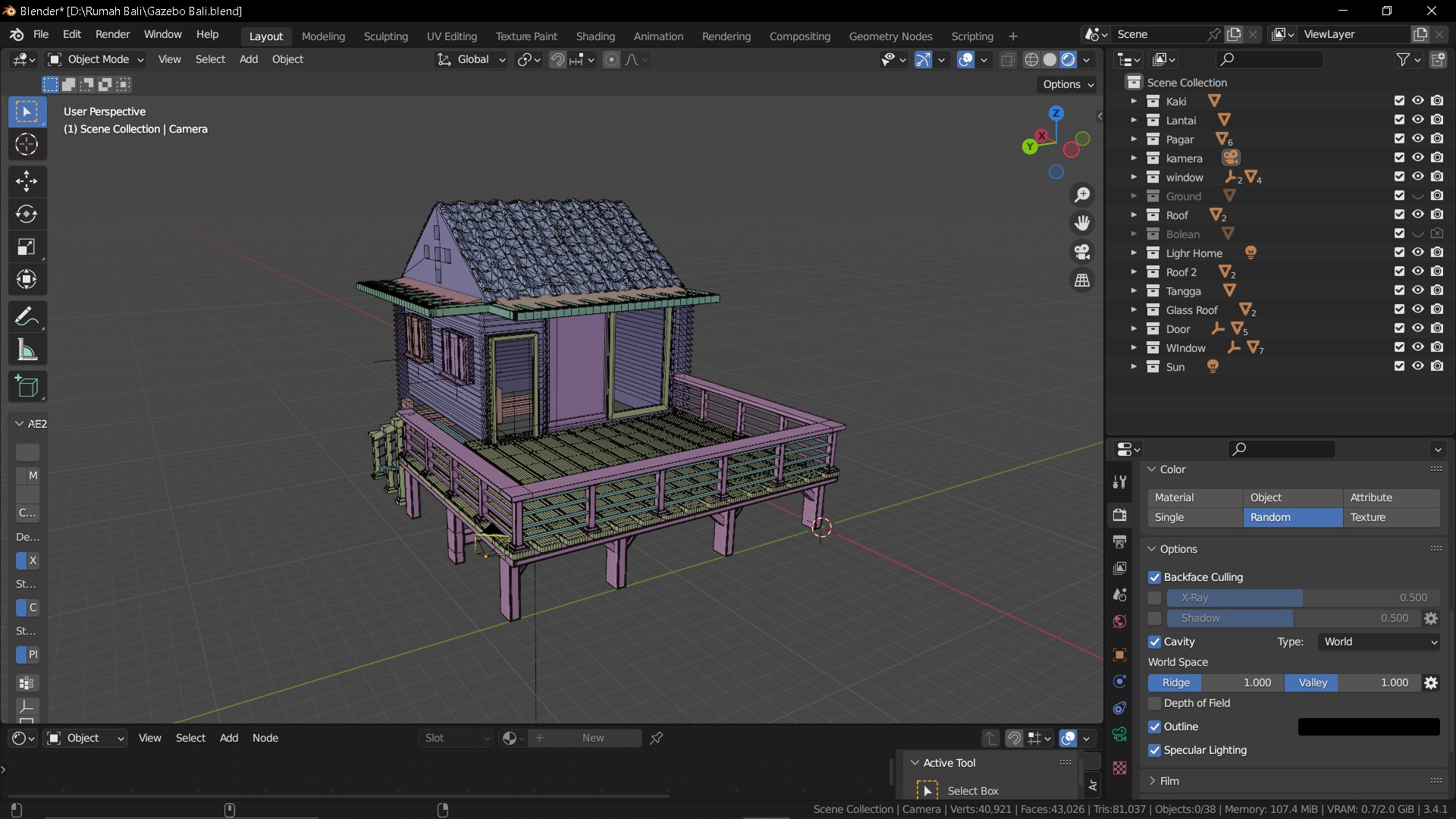Switch to the Shading workspace tab

point(595,36)
